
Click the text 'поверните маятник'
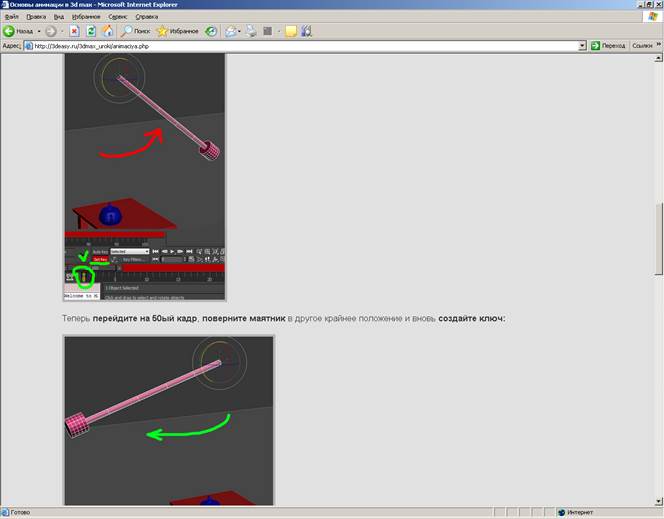click(243, 318)
